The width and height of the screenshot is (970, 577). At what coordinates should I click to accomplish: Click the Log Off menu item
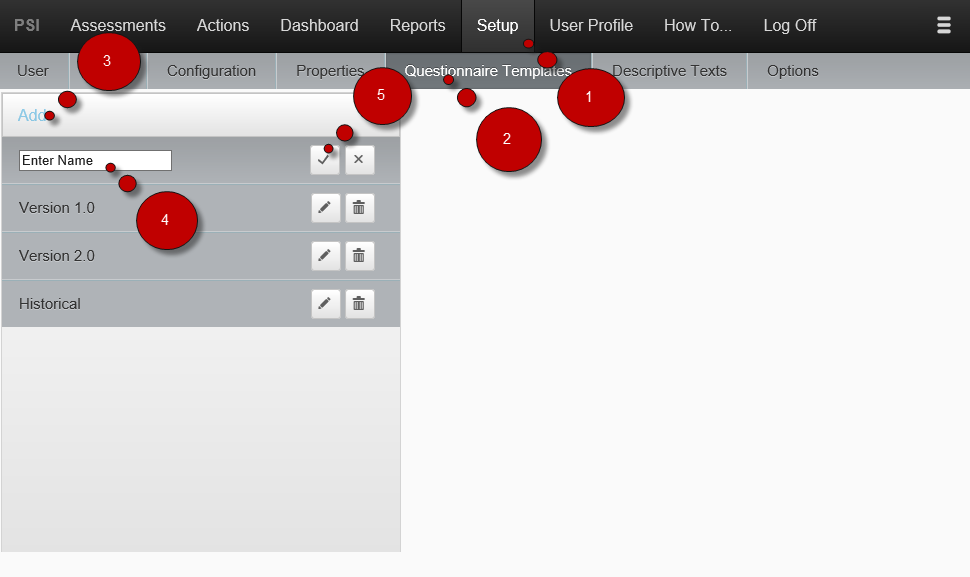point(789,25)
